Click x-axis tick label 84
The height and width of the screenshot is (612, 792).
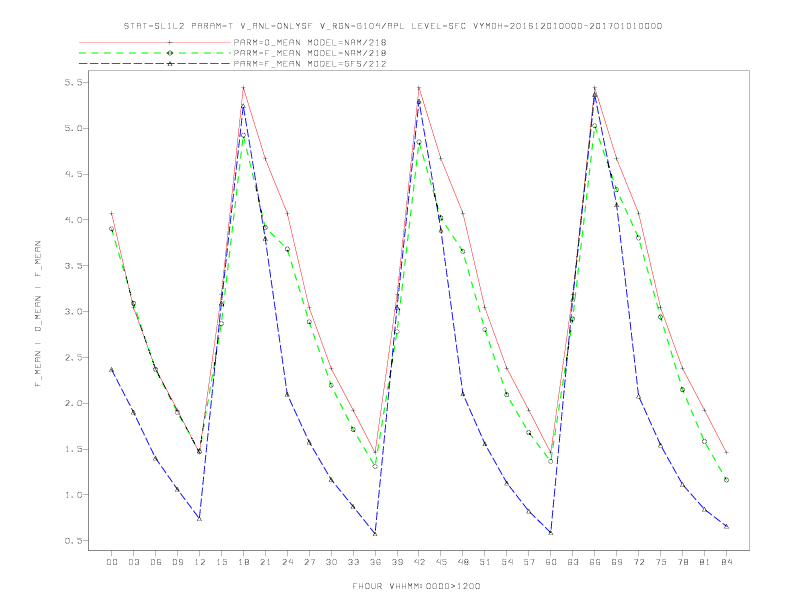727,562
